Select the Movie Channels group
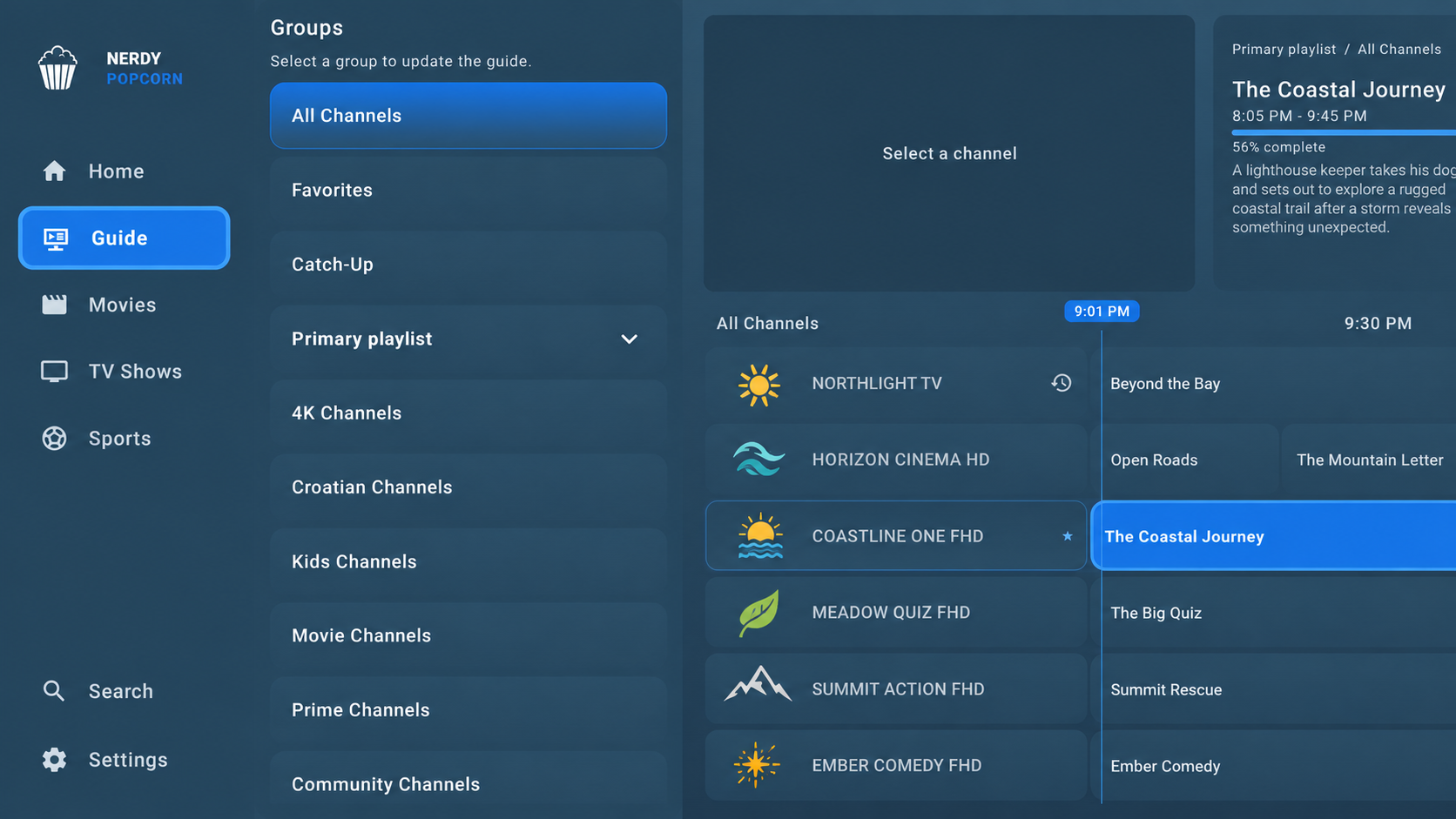Viewport: 1456px width, 819px height. point(468,635)
